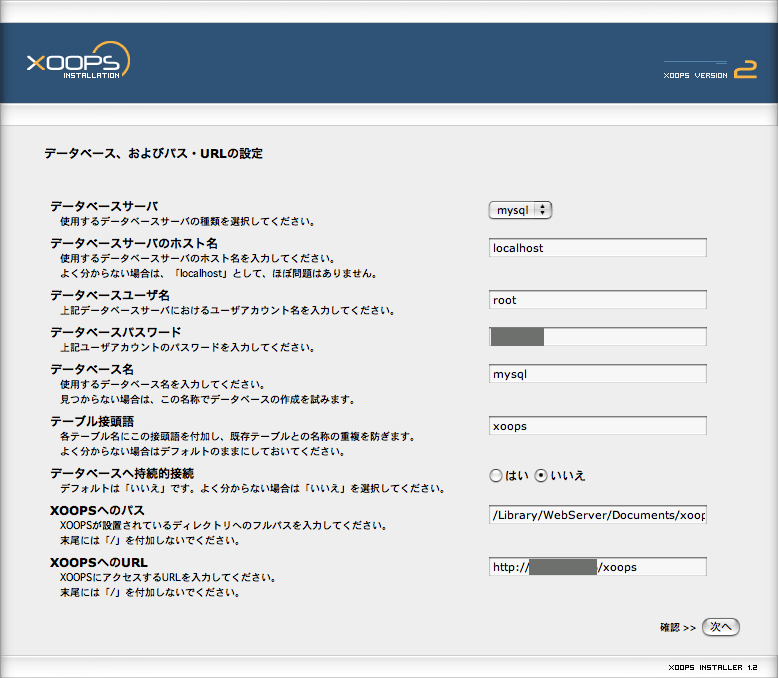The width and height of the screenshot is (778, 678).
Task: Click the XOOPS path field with /Library/WebServer/Documents
Action: (597, 515)
